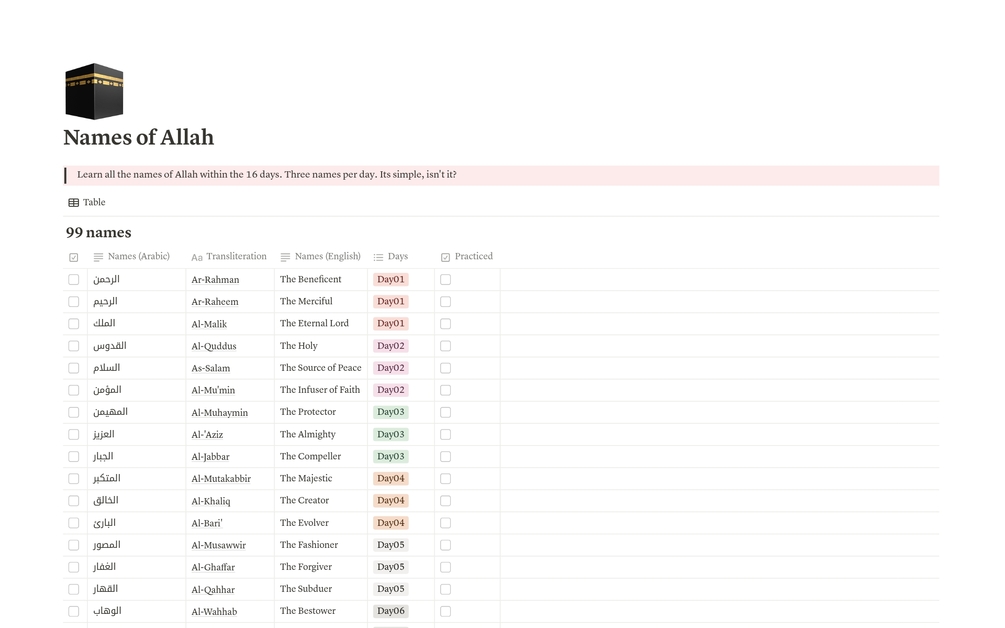This screenshot has height=628, width=1005.
Task: Click the Arabic name cell in Al-Wahhab row
Action: click(x=137, y=611)
